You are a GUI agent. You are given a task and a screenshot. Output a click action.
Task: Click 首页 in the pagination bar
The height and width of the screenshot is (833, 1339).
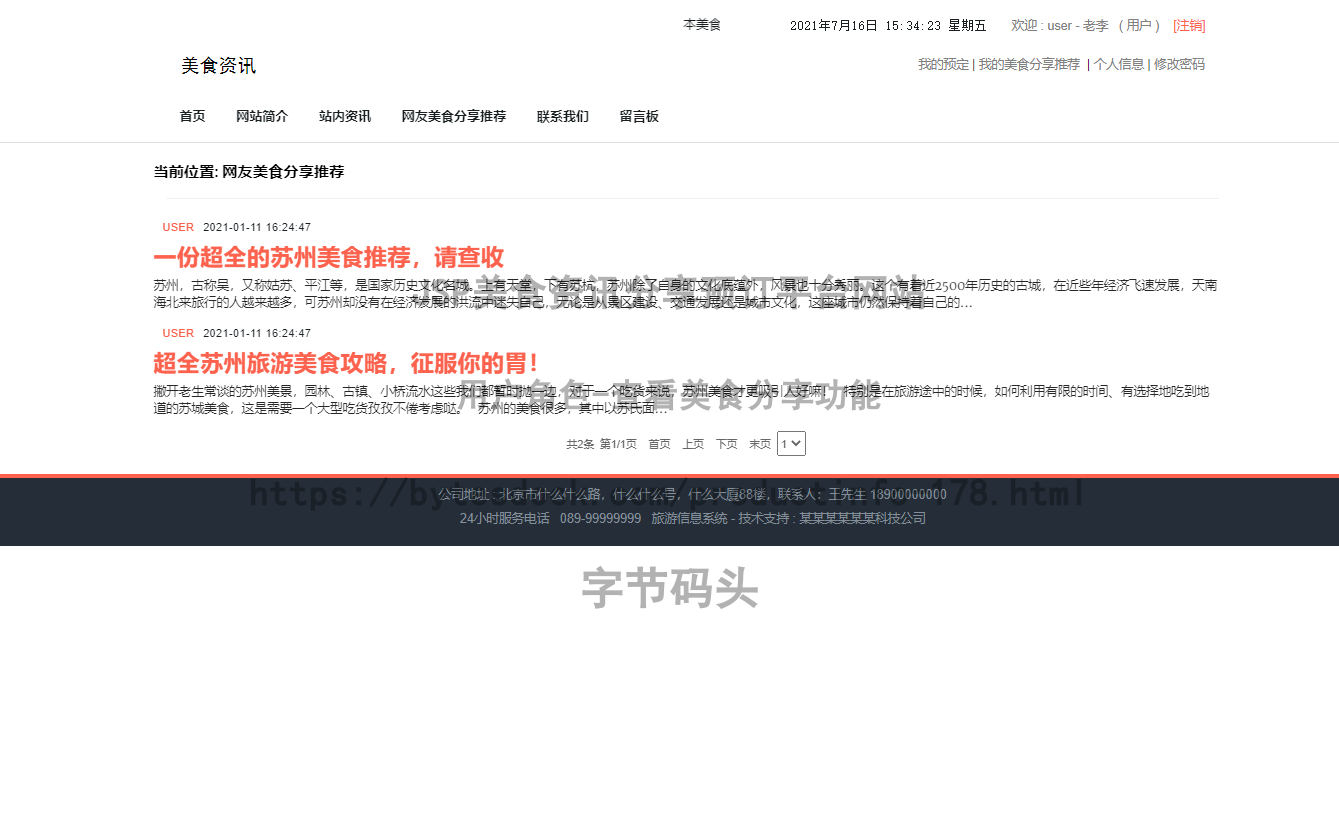(659, 443)
